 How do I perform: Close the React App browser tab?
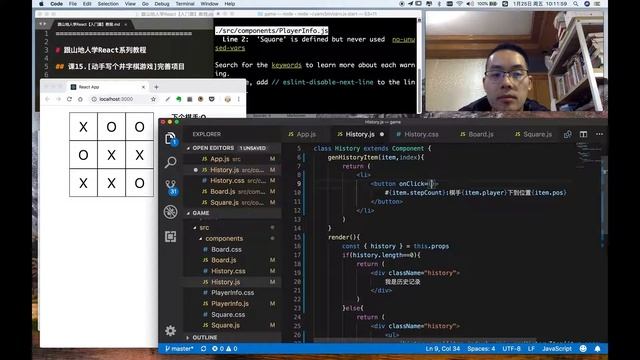[x=143, y=87]
